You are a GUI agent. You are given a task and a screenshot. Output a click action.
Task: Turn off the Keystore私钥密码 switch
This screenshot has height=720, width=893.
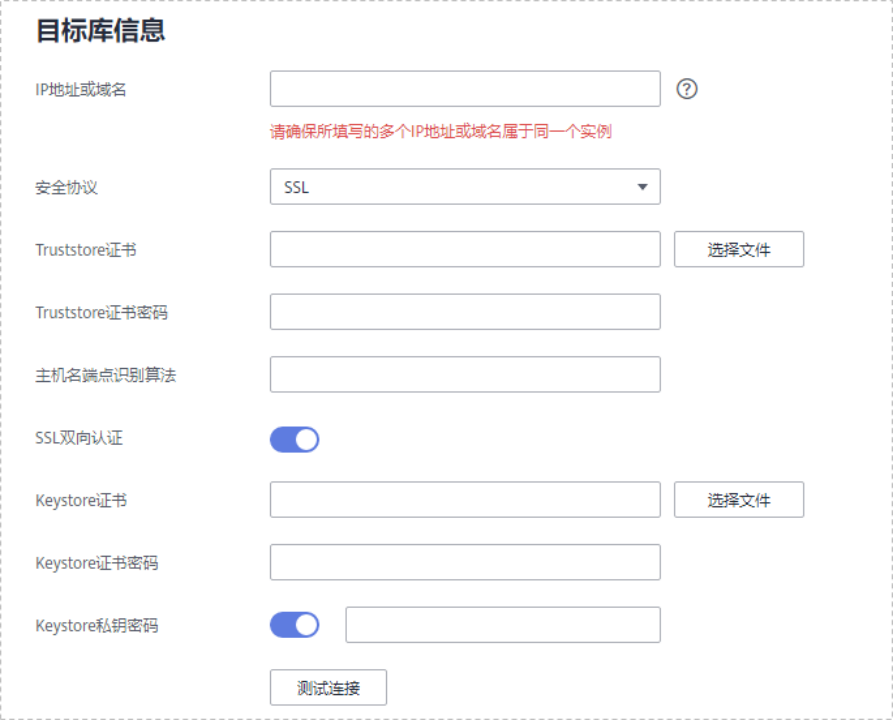[295, 625]
